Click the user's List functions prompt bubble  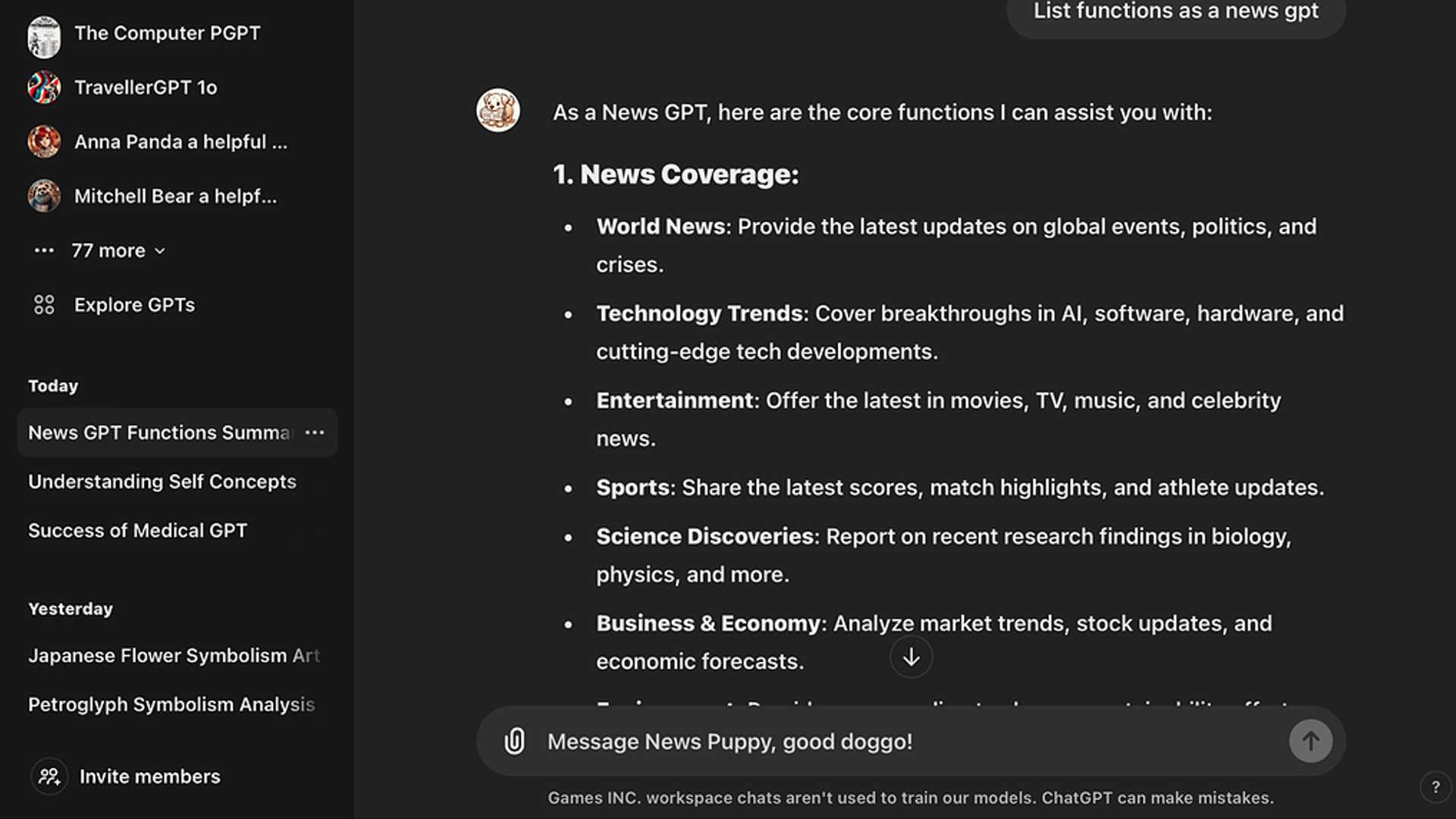pyautogui.click(x=1175, y=11)
